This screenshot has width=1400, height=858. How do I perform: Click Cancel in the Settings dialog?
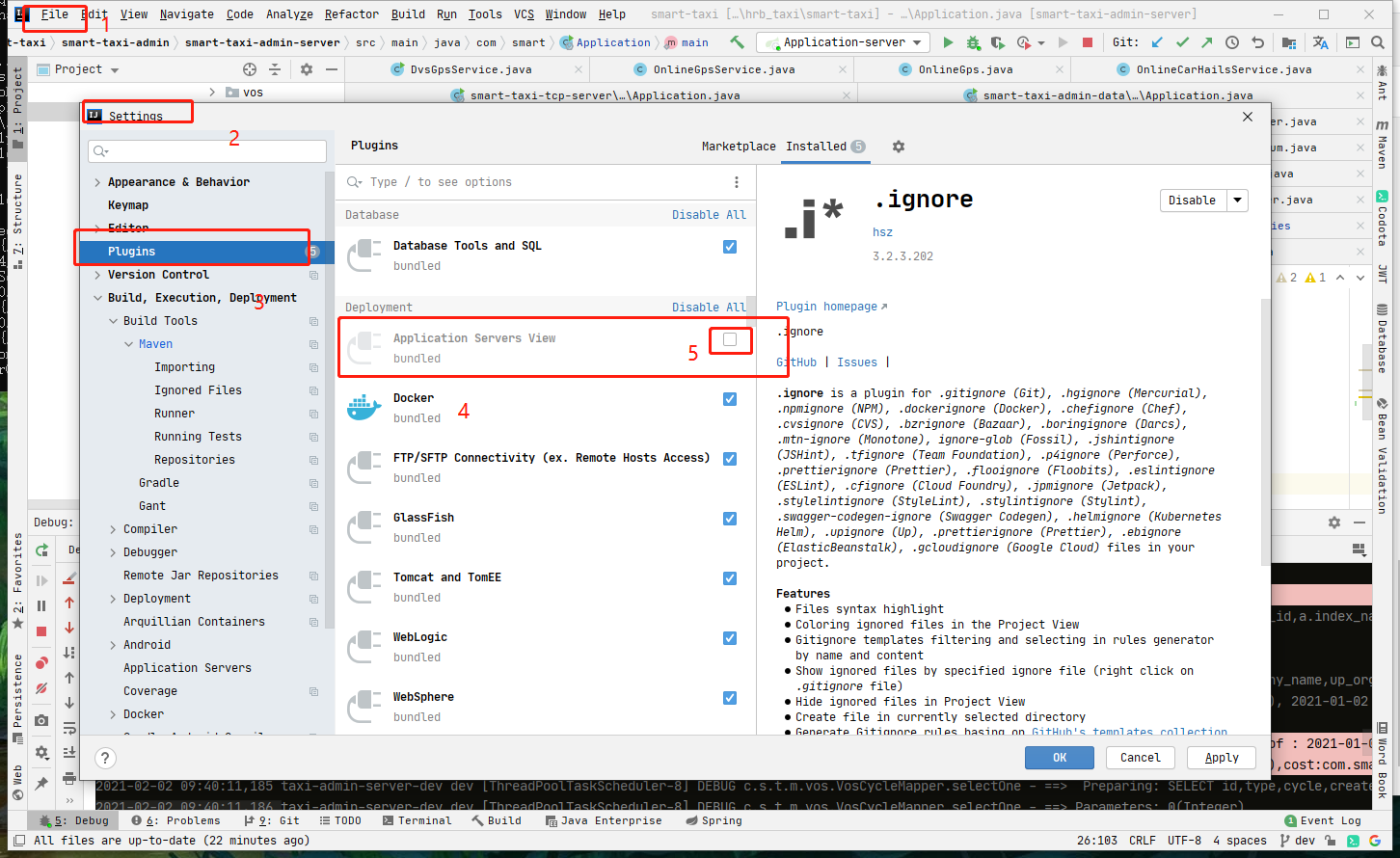1141,758
